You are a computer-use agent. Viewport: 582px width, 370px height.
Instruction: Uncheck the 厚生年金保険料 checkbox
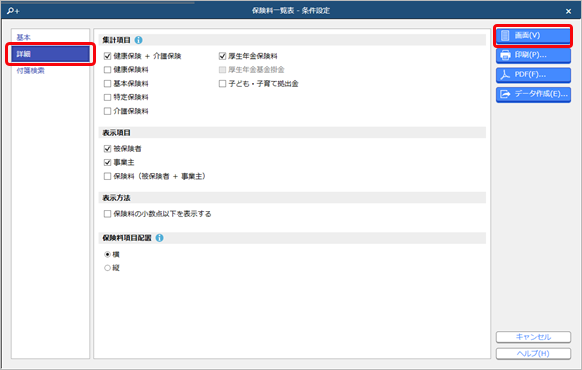click(x=222, y=56)
